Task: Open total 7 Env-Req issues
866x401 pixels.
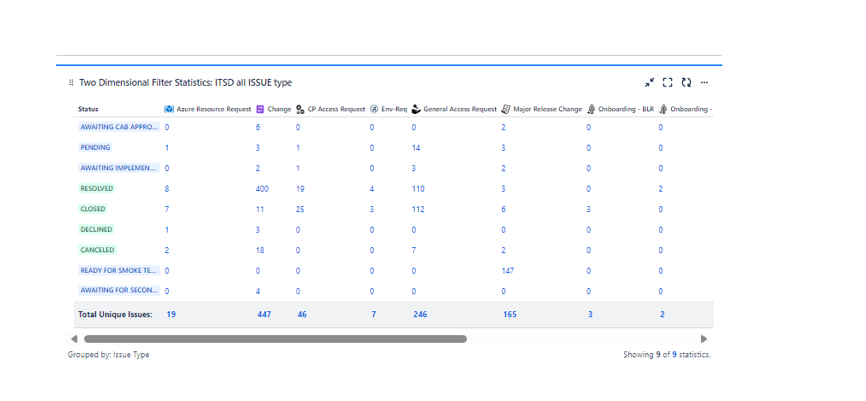Action: click(x=374, y=314)
